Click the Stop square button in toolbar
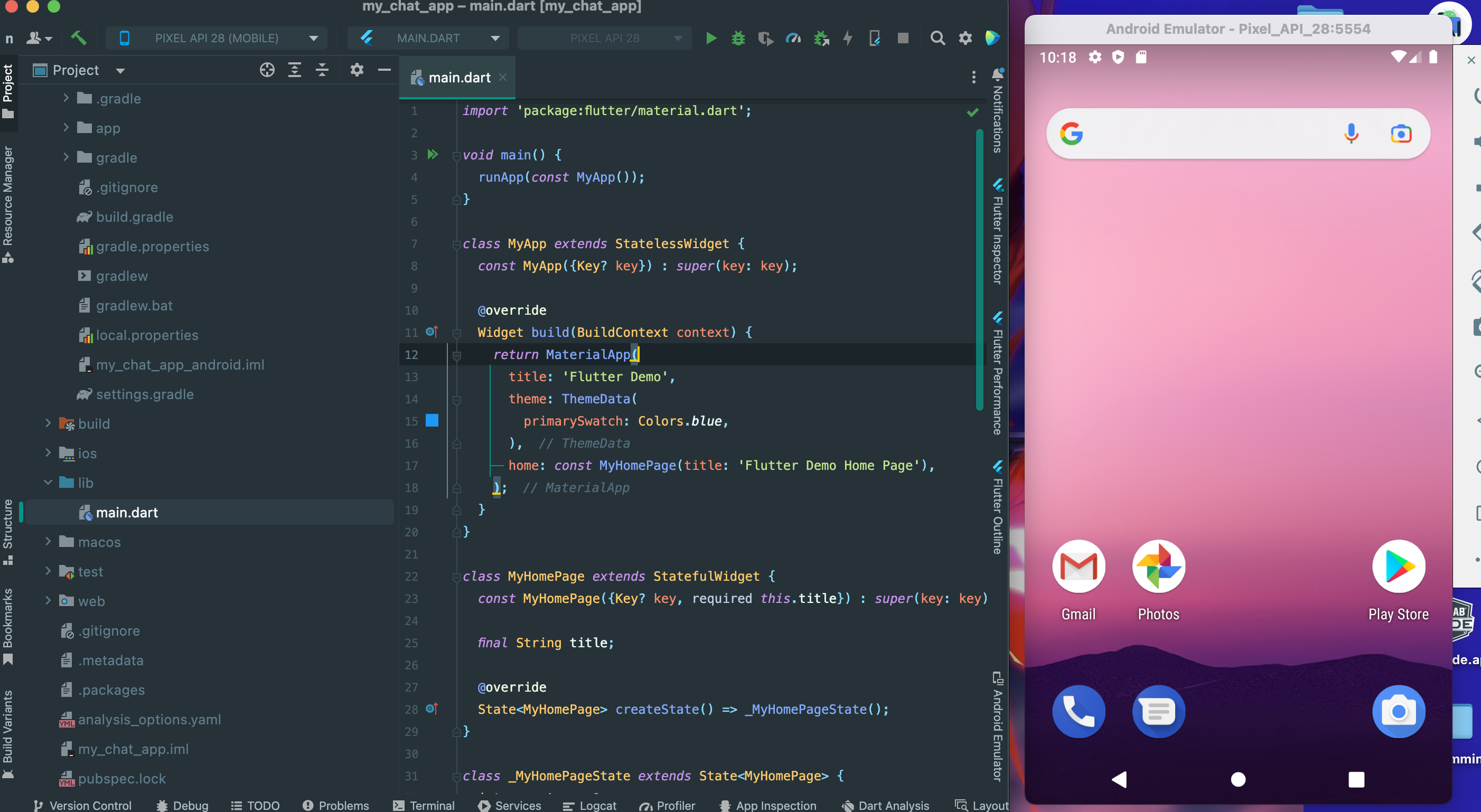Image resolution: width=1481 pixels, height=812 pixels. [903, 38]
